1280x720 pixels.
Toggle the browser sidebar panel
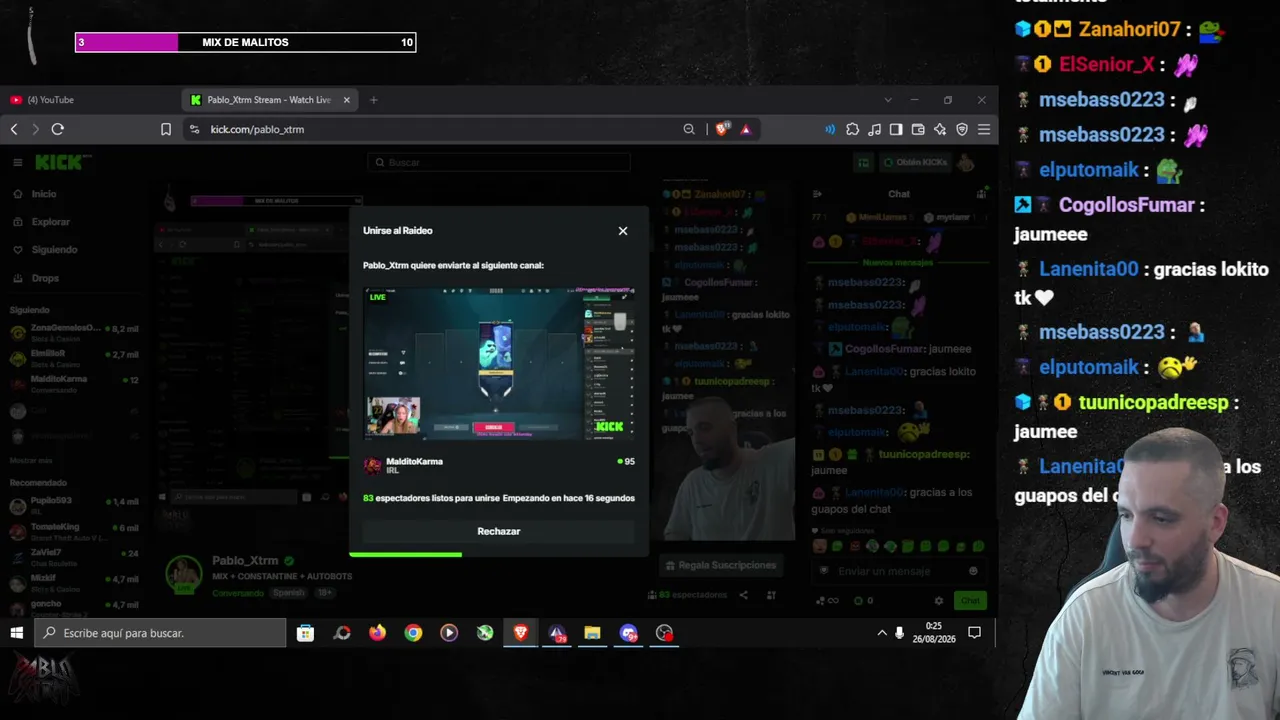point(896,129)
